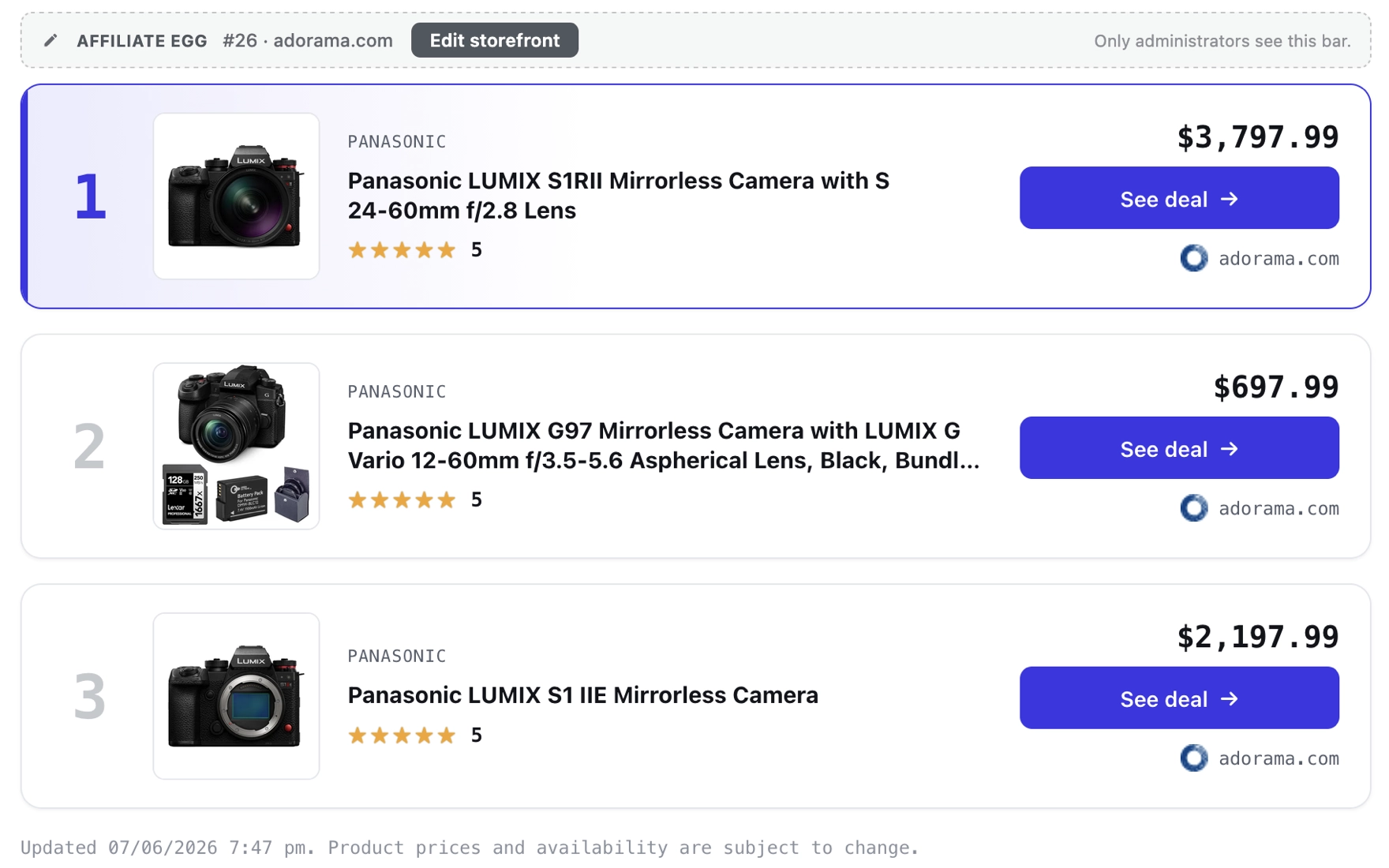Click See deal for the $2,197.99 camera
Viewport: 1389px width, 868px height.
pyautogui.click(x=1179, y=698)
